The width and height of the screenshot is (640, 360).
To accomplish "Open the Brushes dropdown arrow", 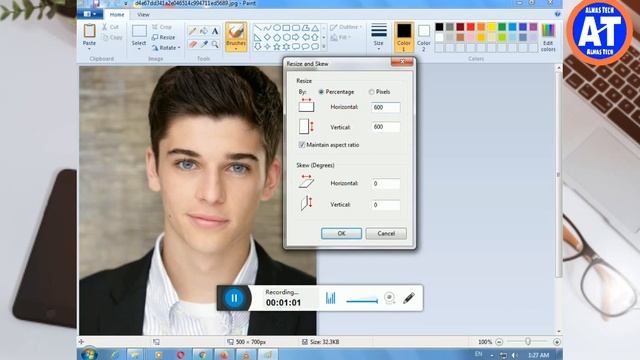I will coord(236,49).
